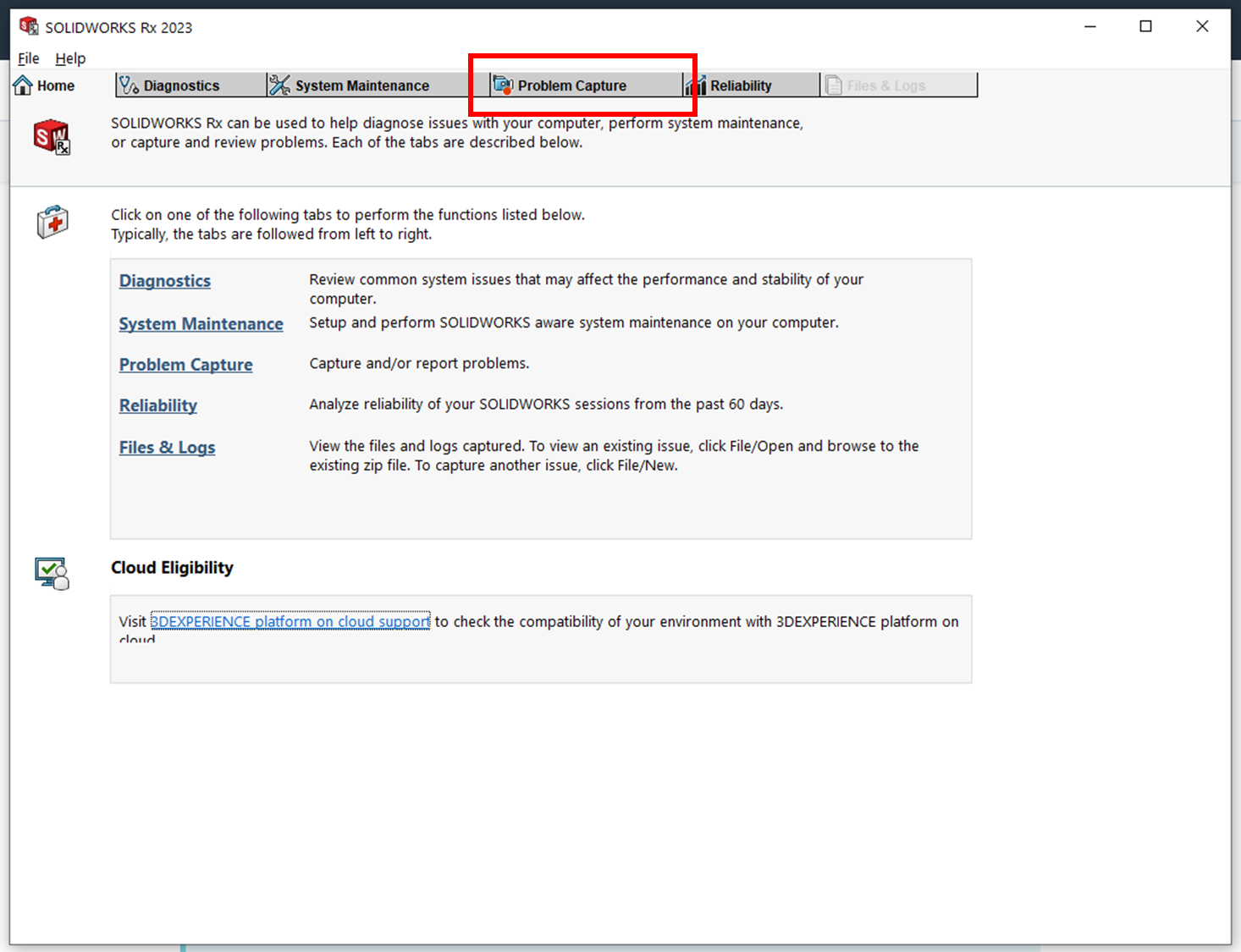Open the File menu
The width and height of the screenshot is (1241, 952).
(x=29, y=58)
